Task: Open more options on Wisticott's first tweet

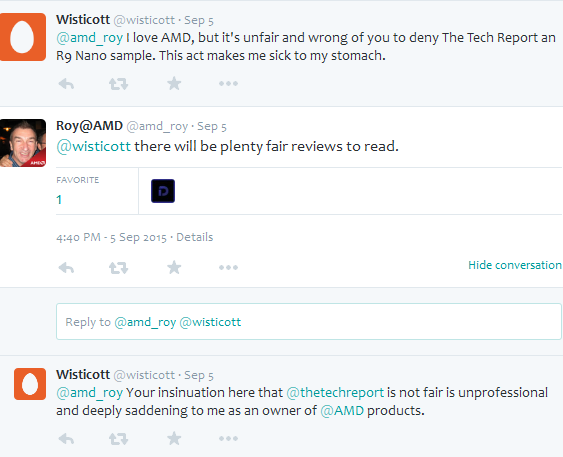Action: pyautogui.click(x=228, y=84)
